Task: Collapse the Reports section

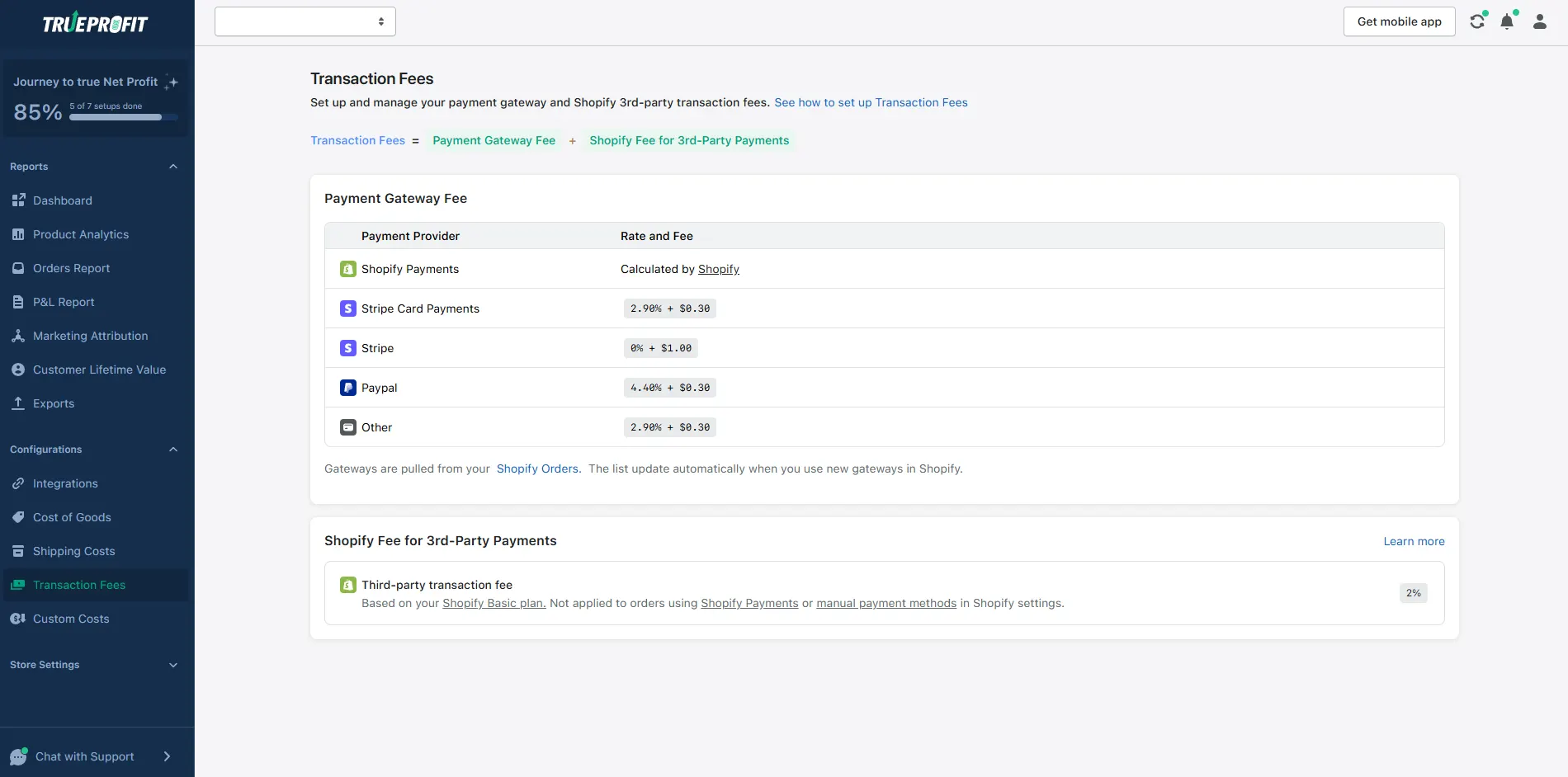Action: (173, 167)
